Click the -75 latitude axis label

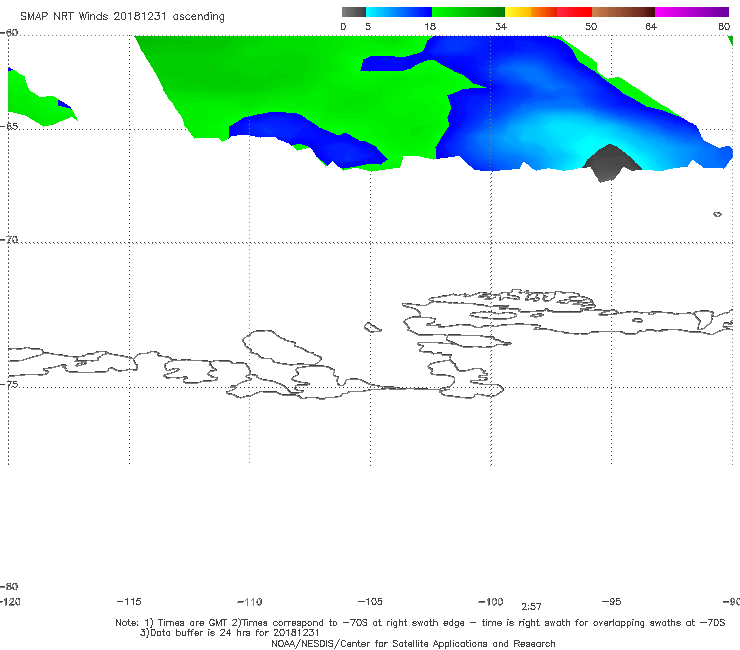(x=9, y=385)
